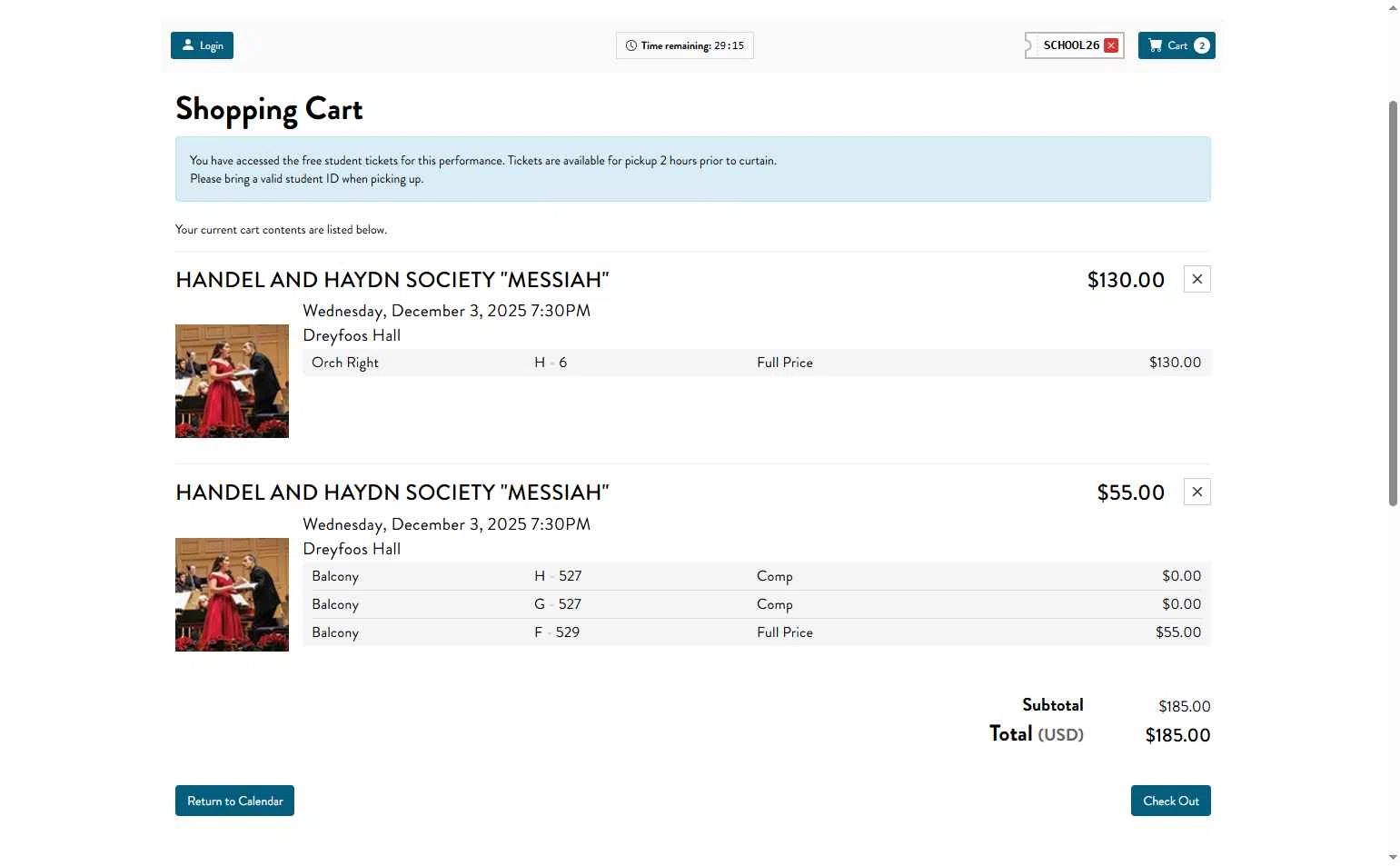1400x866 pixels.
Task: Click the second Dreyfoos Hall venue text
Action: pos(352,549)
